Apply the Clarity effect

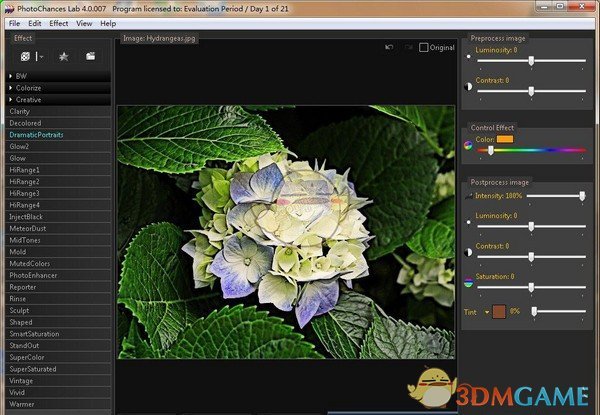pyautogui.click(x=59, y=111)
